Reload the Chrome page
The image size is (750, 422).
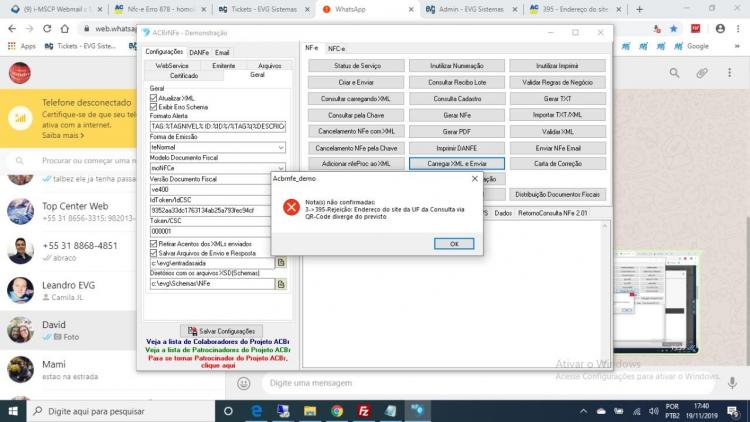click(x=47, y=29)
